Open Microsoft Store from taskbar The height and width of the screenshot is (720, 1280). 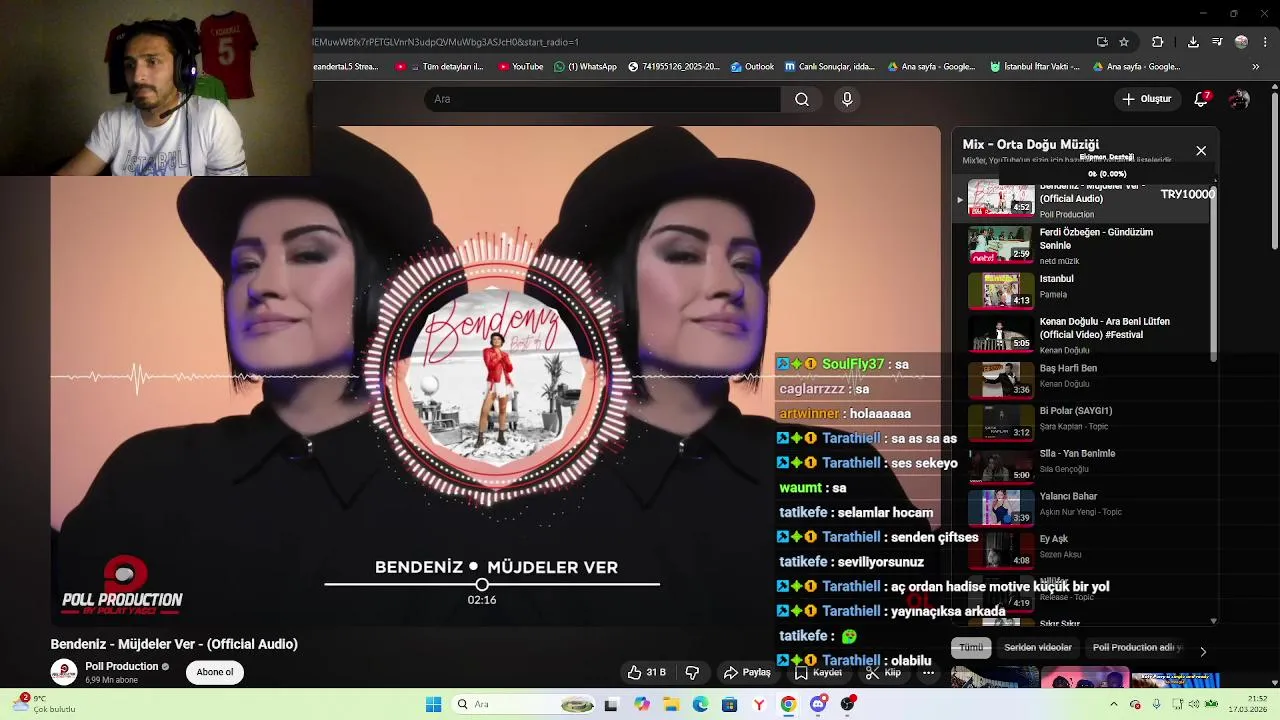tap(729, 704)
